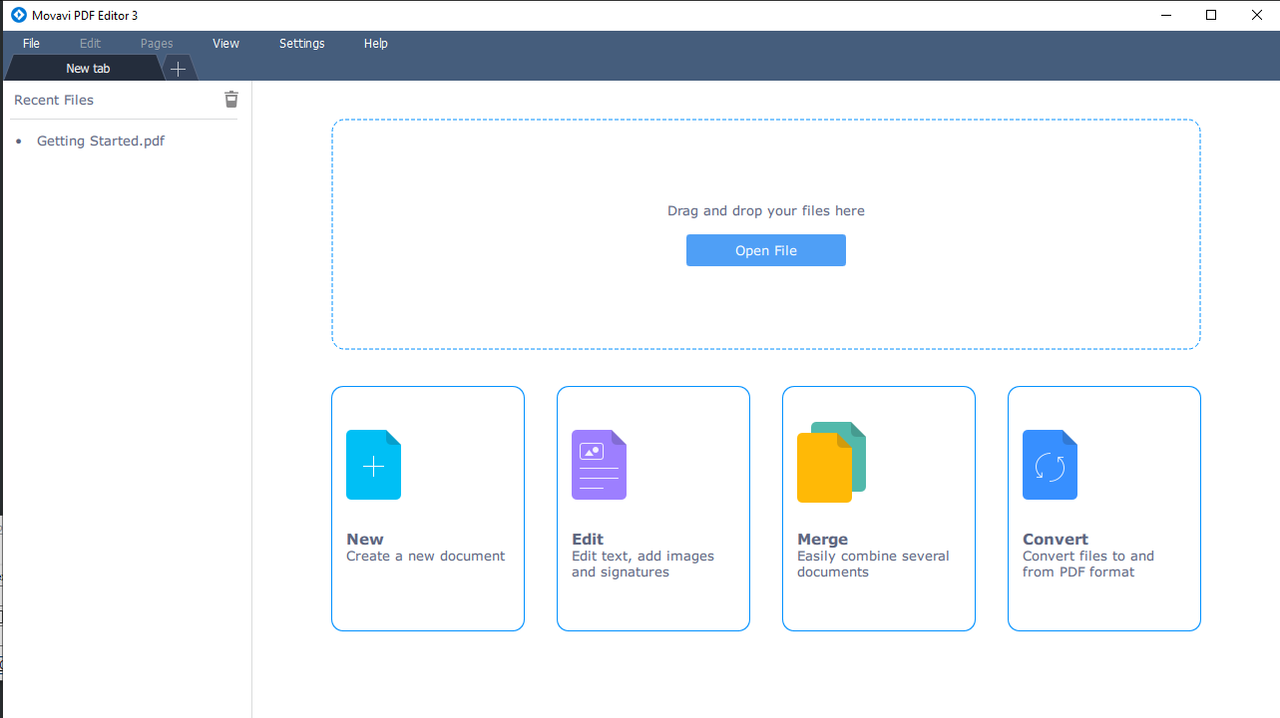Open the File menu
The height and width of the screenshot is (718, 1280).
click(31, 43)
